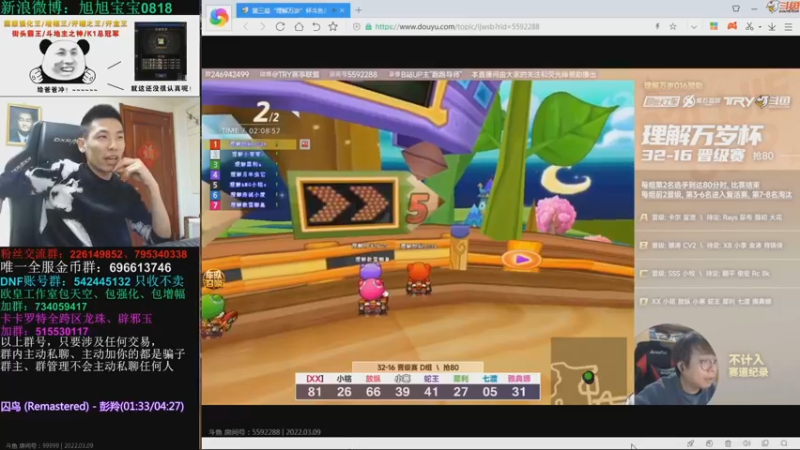
Task: Click the race timer 02:08:57
Action: (x=264, y=131)
